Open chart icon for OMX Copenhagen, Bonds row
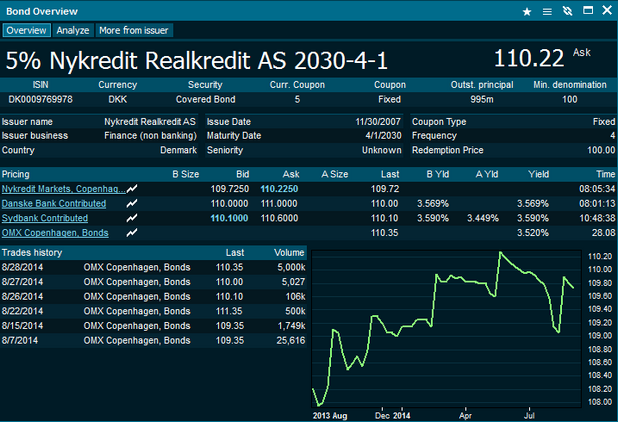This screenshot has width=618, height=422. (x=132, y=232)
